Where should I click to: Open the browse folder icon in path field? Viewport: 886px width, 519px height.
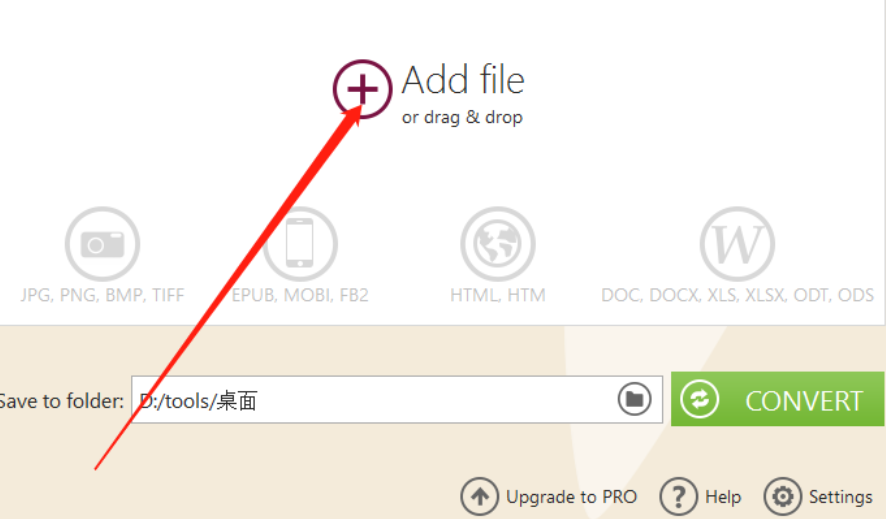tap(635, 399)
